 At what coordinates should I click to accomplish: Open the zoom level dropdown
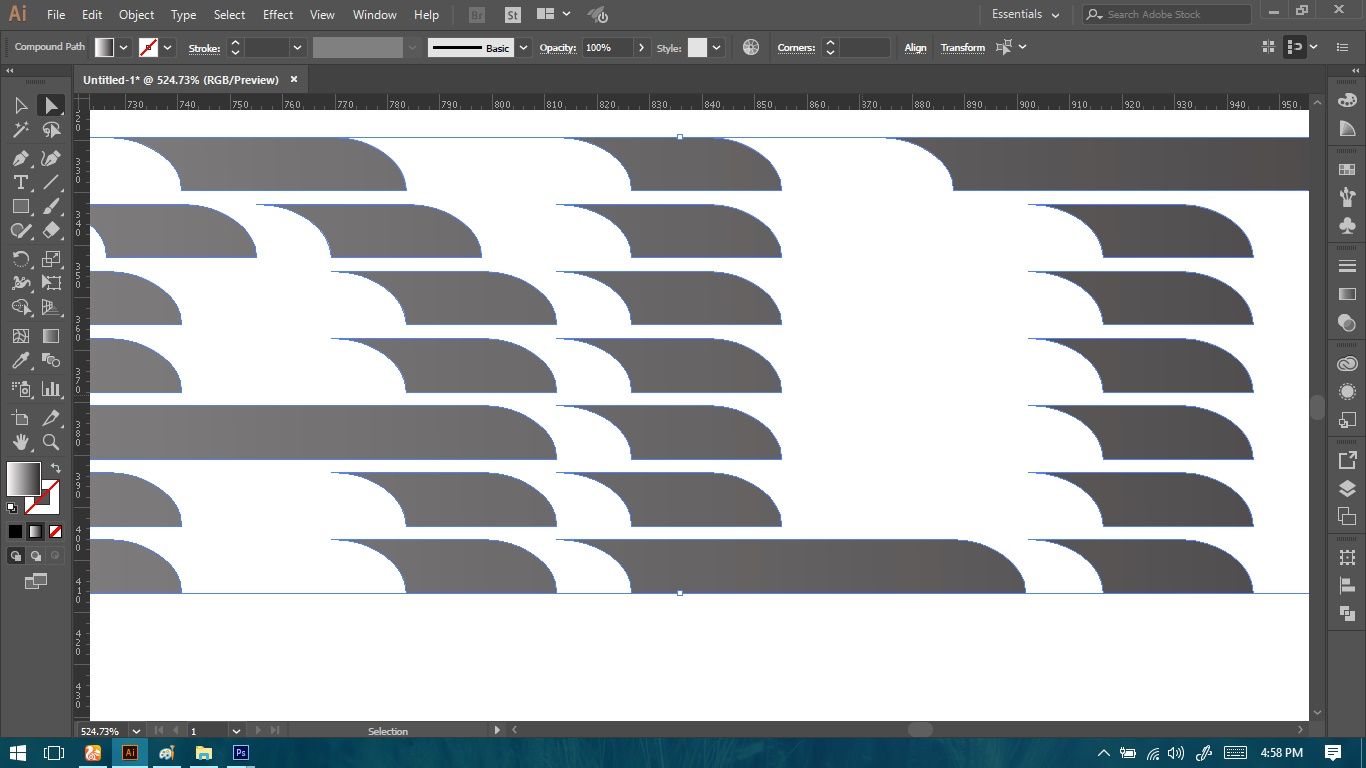pyautogui.click(x=136, y=731)
